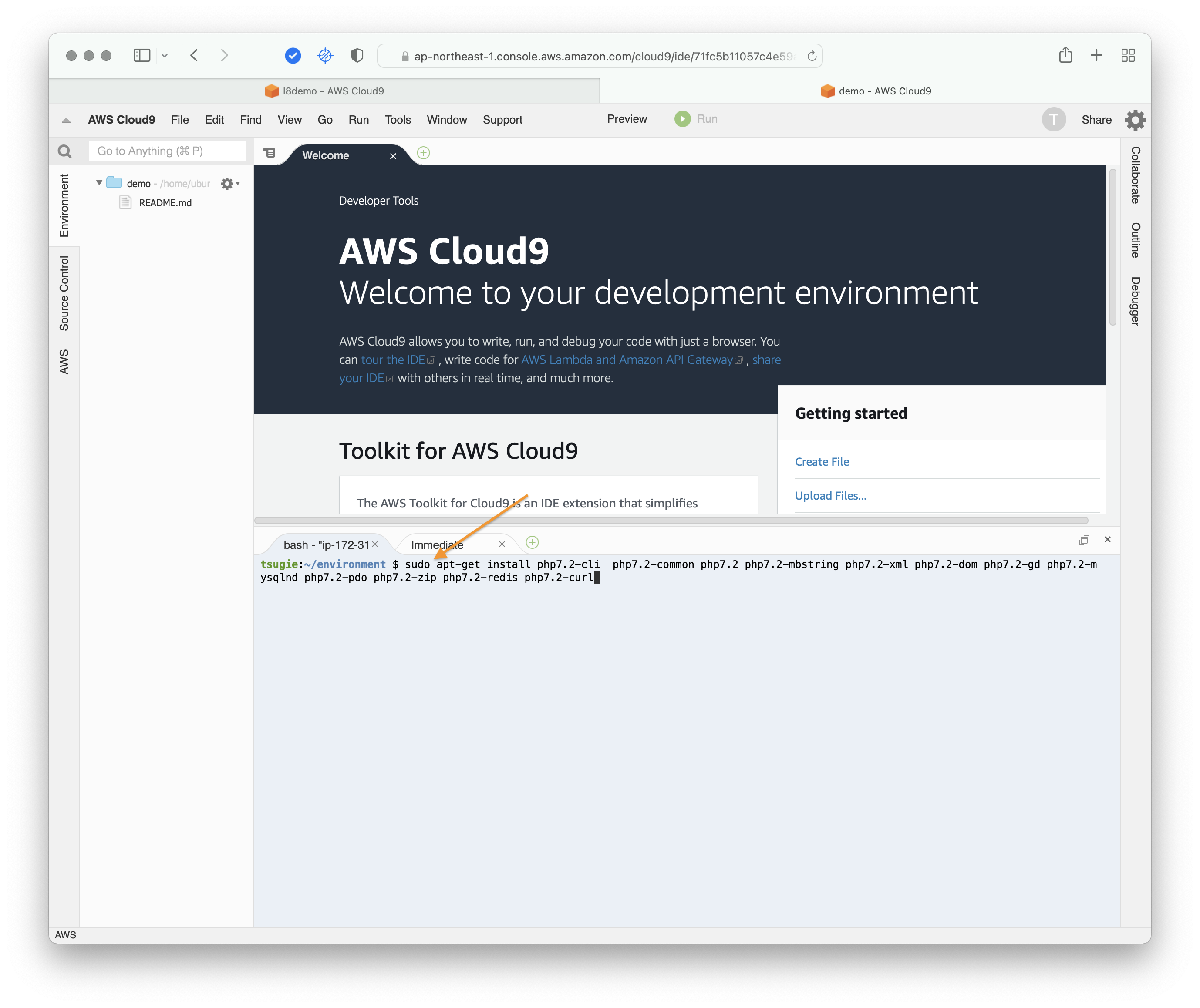Open file tree settings gear dropdown
The image size is (1200, 1008).
tap(230, 183)
